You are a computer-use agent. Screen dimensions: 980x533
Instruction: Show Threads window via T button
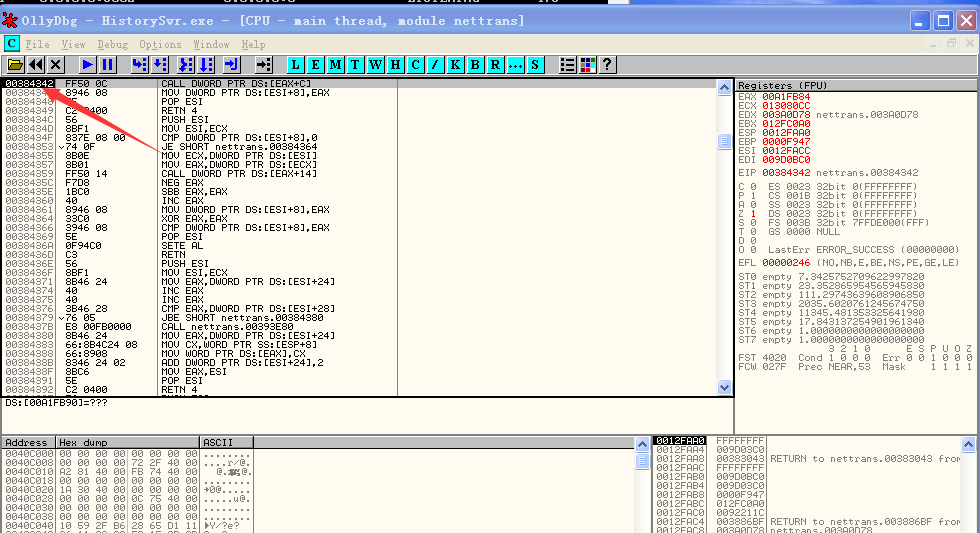pos(356,64)
